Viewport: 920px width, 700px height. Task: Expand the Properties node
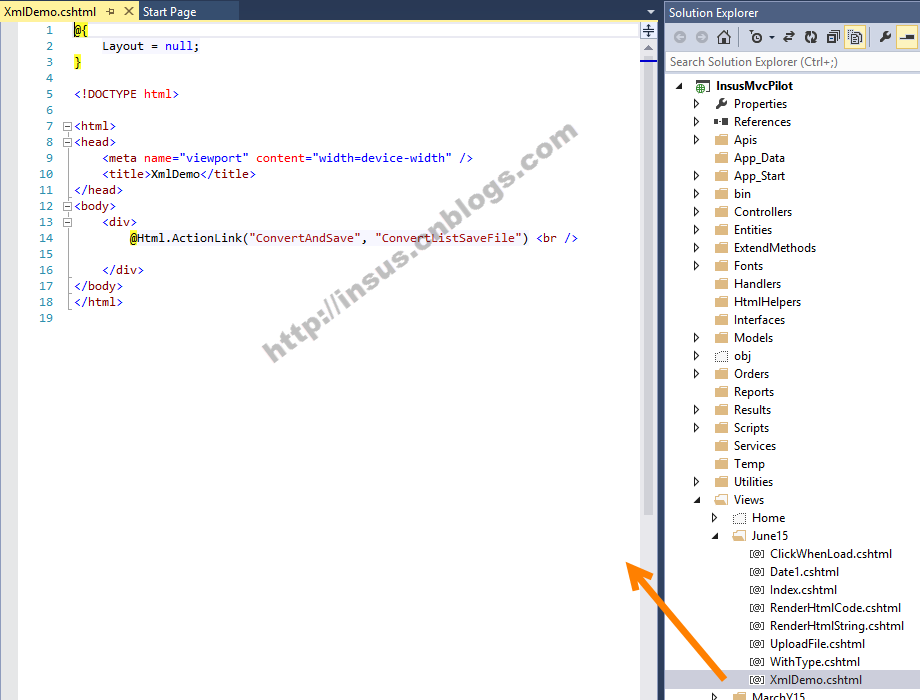(x=696, y=103)
